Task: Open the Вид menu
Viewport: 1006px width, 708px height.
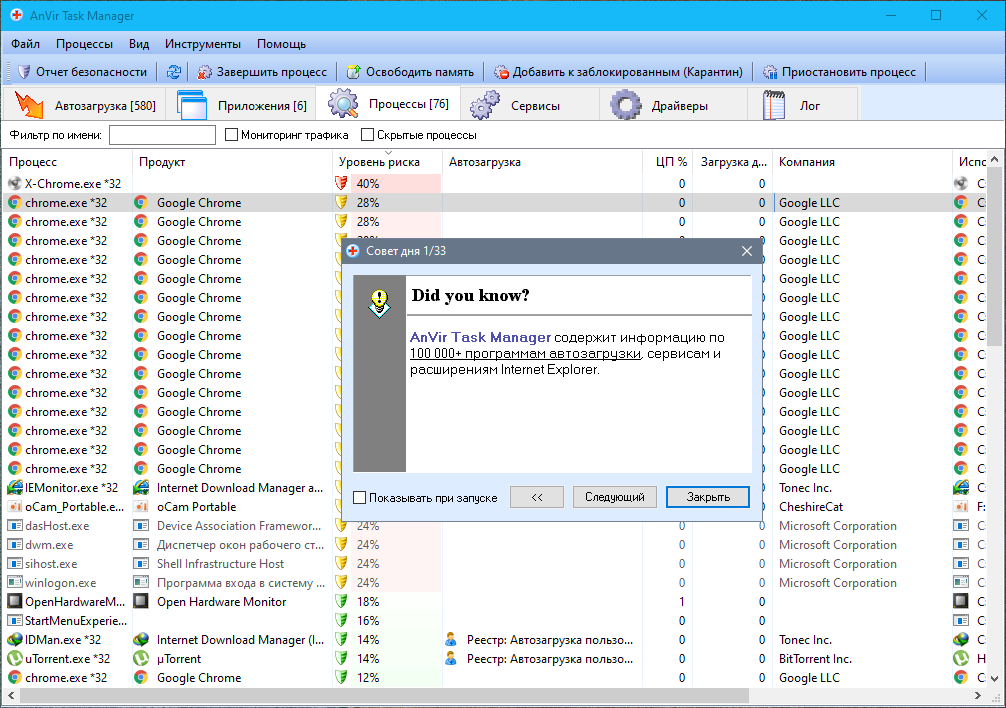Action: 139,44
